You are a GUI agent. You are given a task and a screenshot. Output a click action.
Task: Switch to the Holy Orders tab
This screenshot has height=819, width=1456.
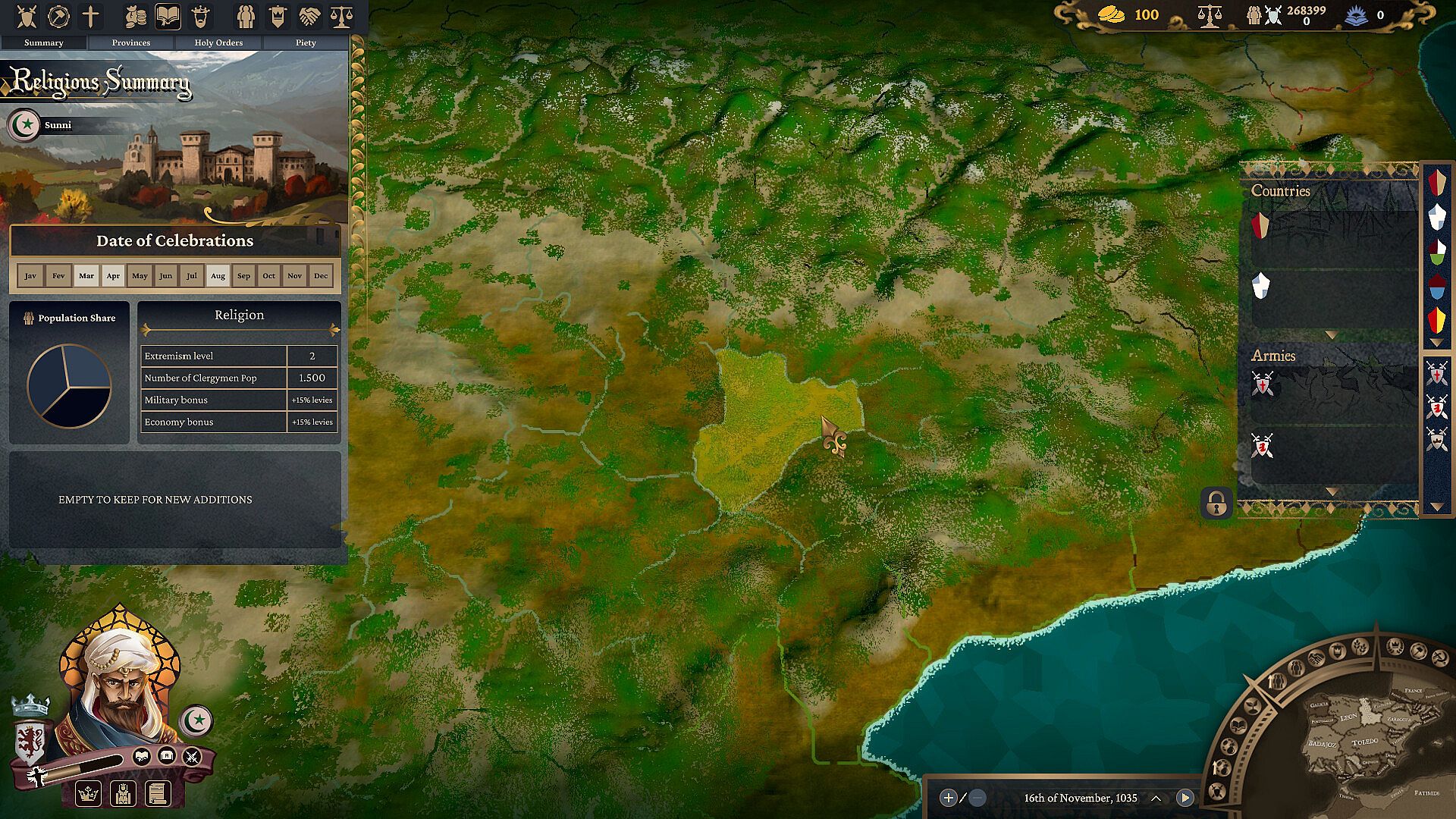(x=218, y=42)
